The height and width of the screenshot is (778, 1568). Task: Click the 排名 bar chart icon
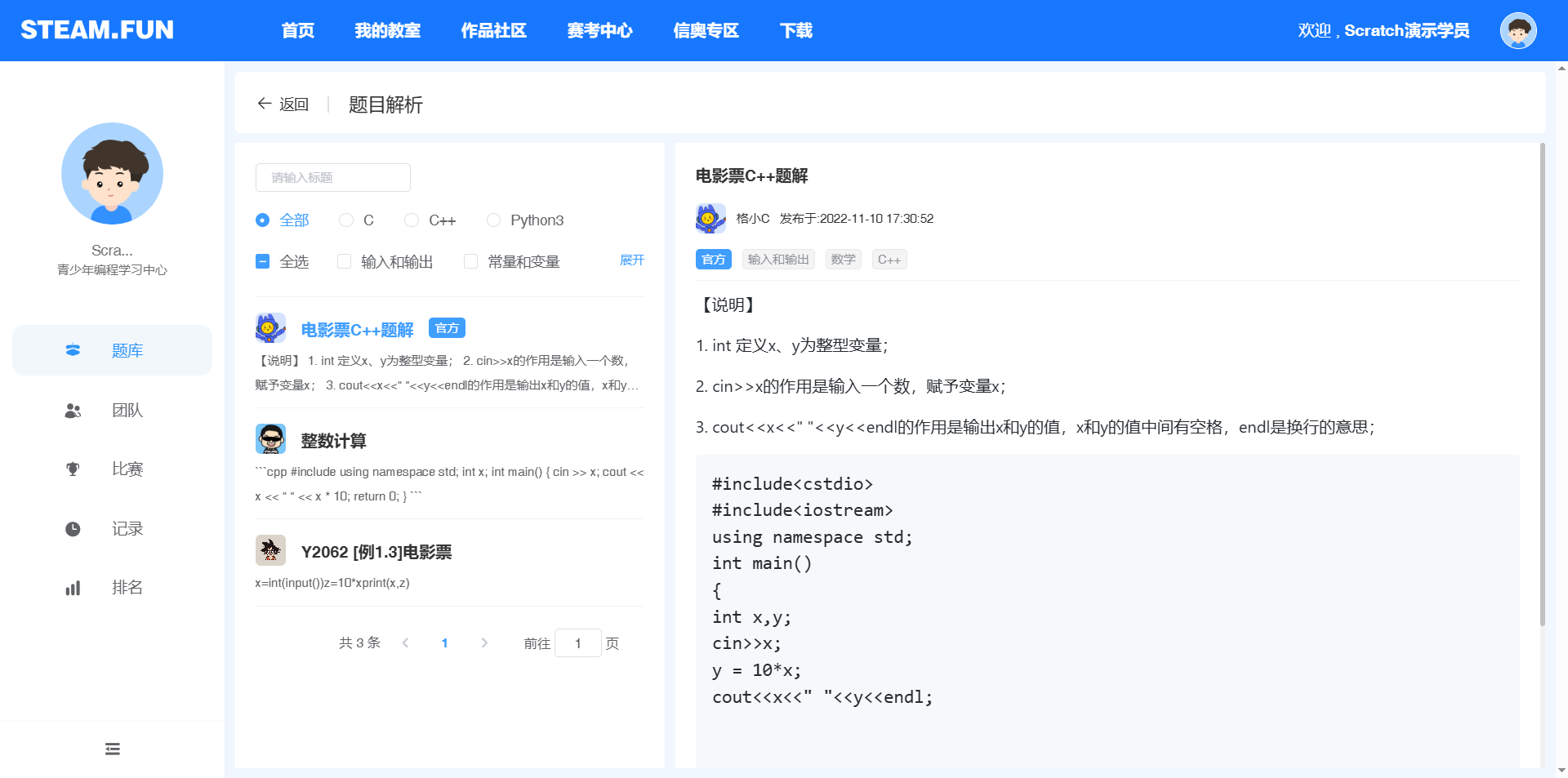coord(73,588)
